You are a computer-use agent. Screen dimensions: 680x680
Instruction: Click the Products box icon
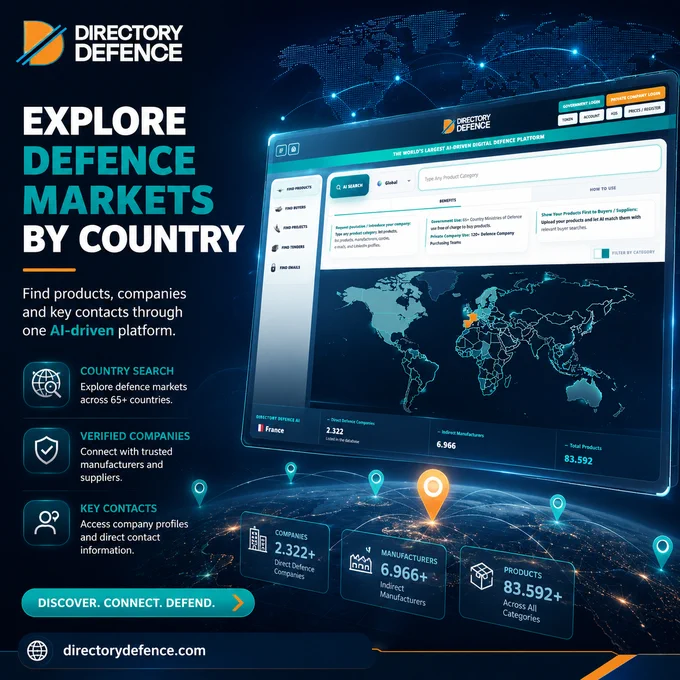pos(482,576)
